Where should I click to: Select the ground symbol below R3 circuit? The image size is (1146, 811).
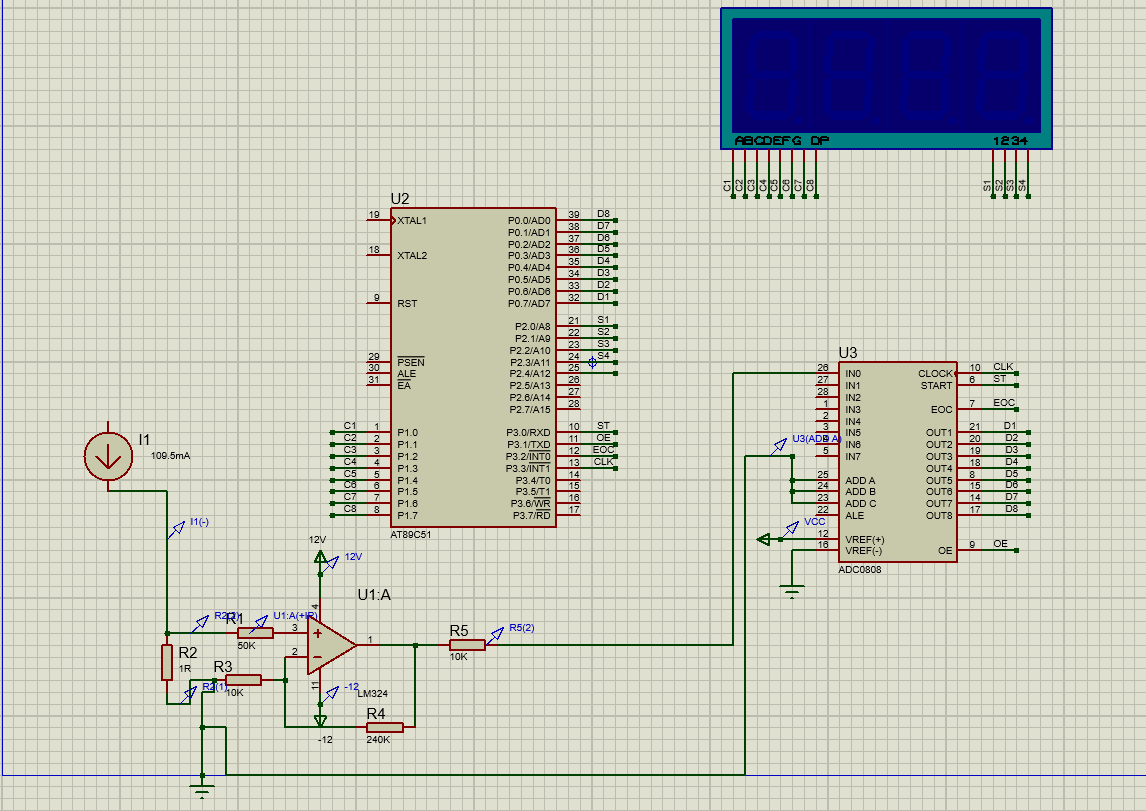[x=202, y=791]
